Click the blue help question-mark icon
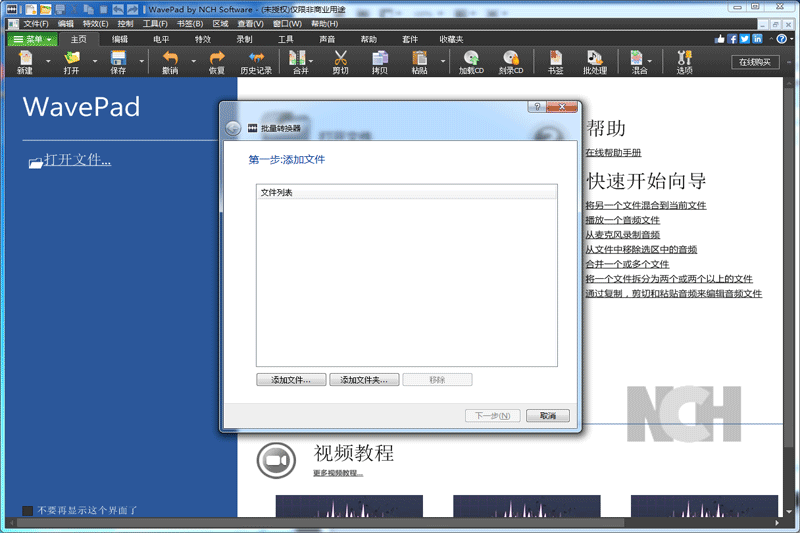The image size is (800, 533). point(781,39)
